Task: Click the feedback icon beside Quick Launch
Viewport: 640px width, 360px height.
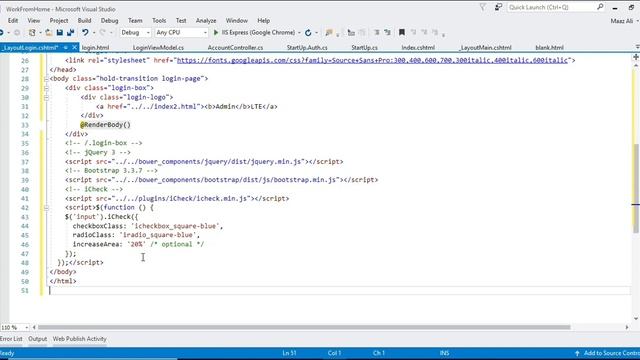Action: (x=498, y=7)
